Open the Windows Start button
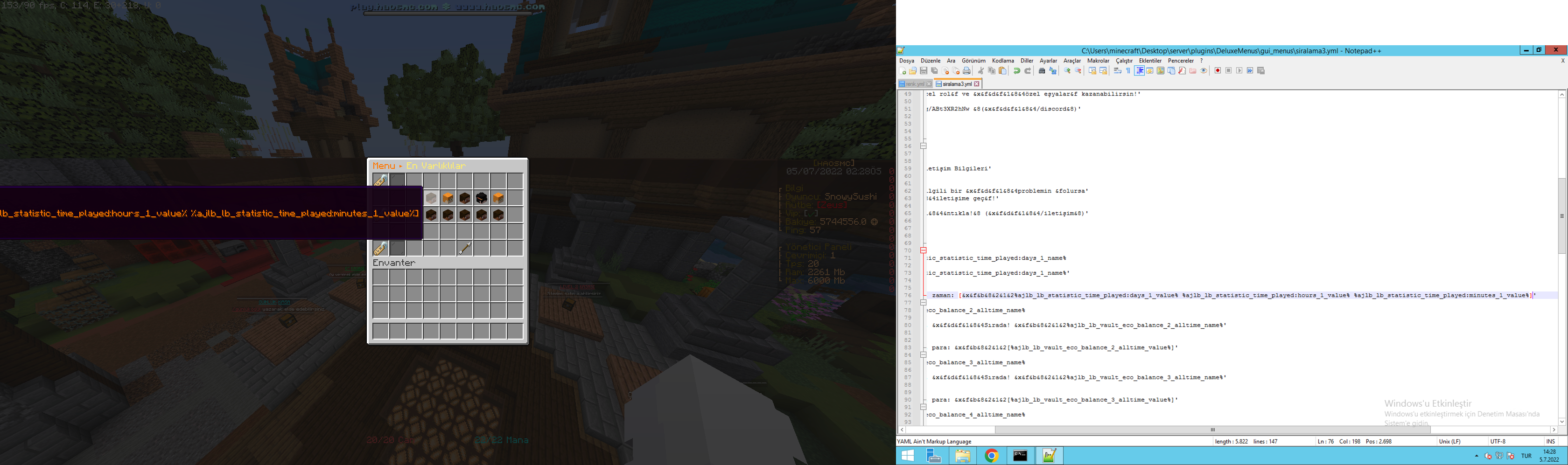Image resolution: width=1568 pixels, height=465 pixels. (908, 456)
